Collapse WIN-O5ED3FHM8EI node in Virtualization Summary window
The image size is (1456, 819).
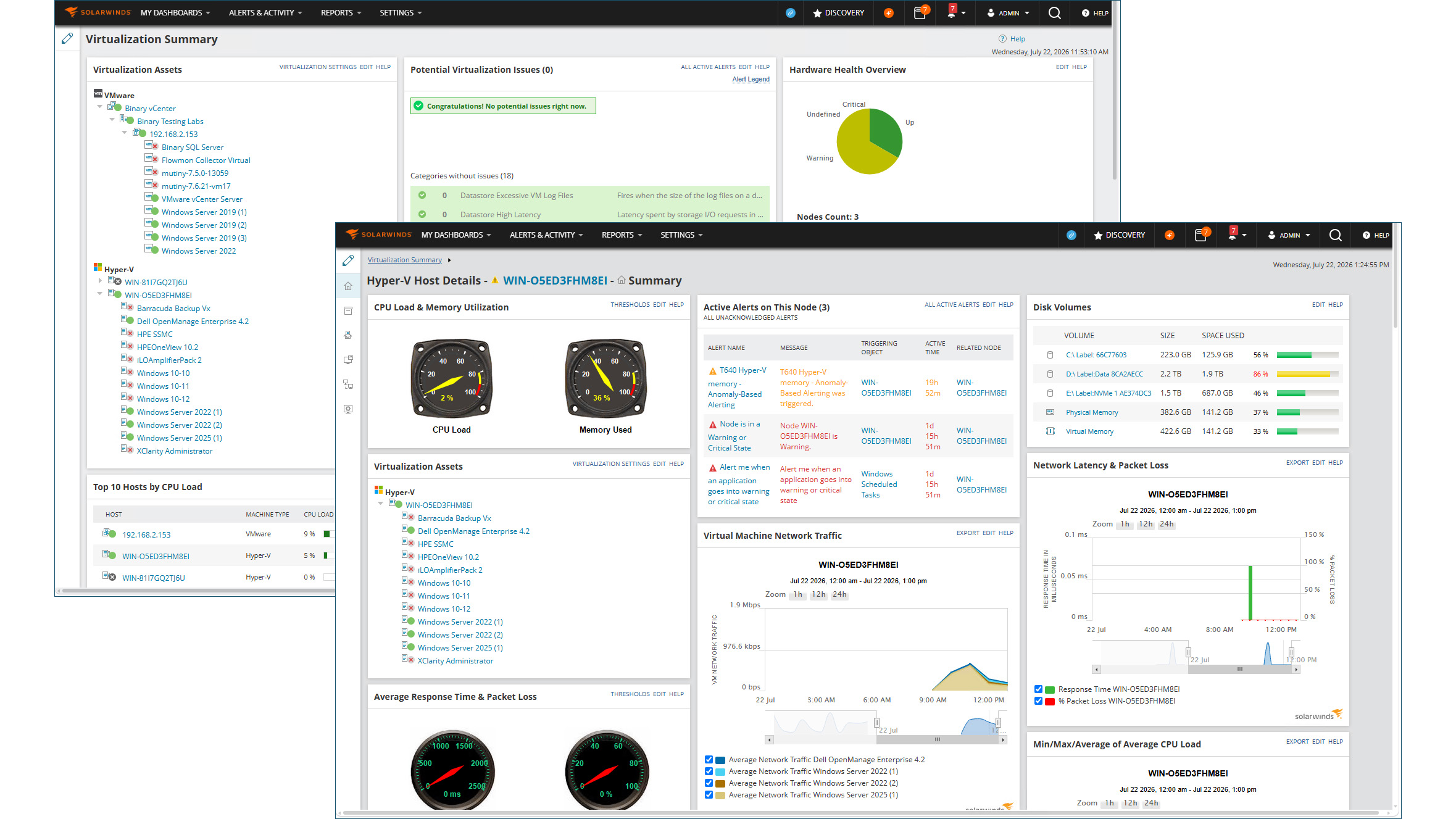[x=99, y=294]
